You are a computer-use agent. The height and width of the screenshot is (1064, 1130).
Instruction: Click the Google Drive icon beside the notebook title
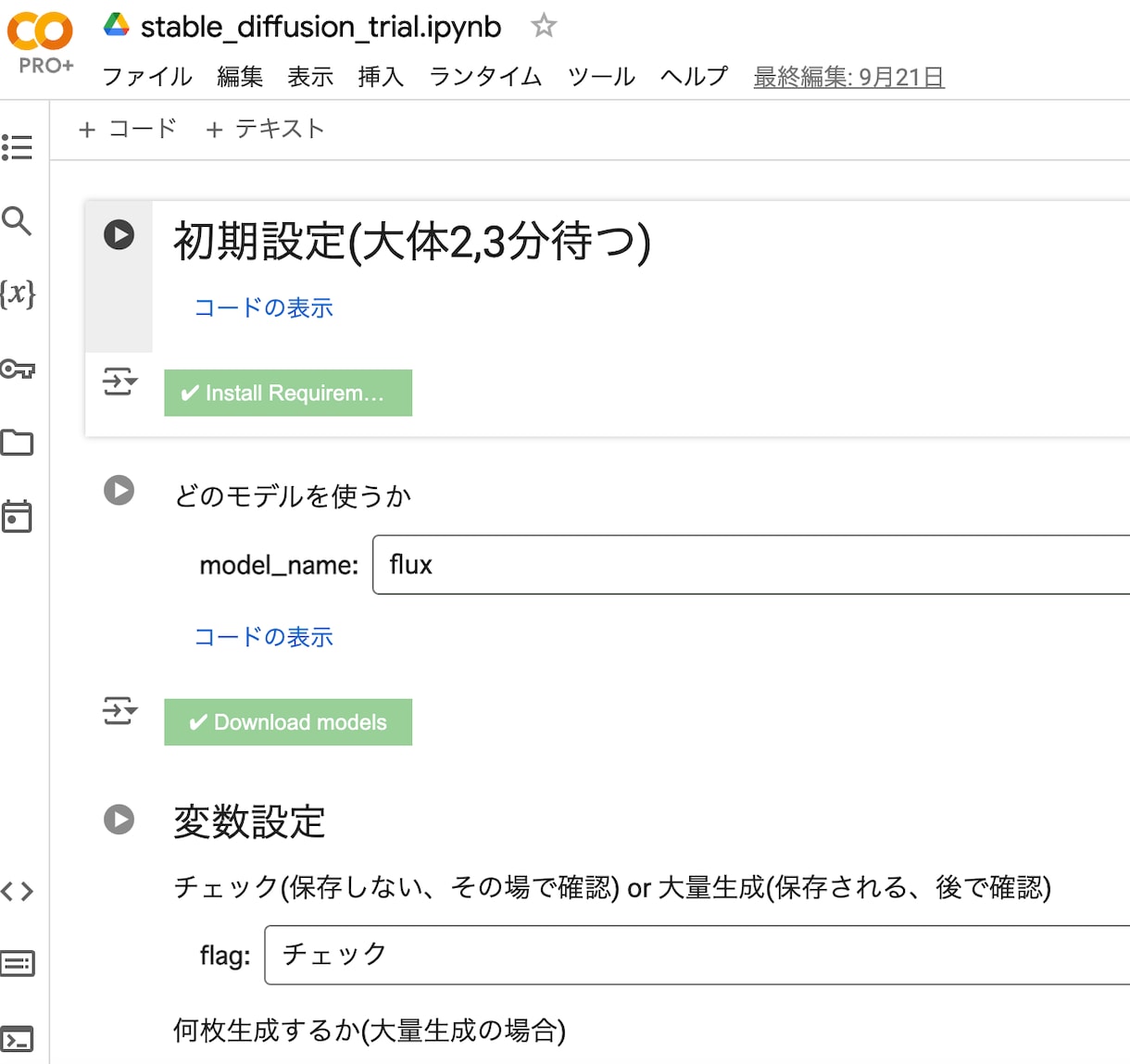click(x=116, y=25)
